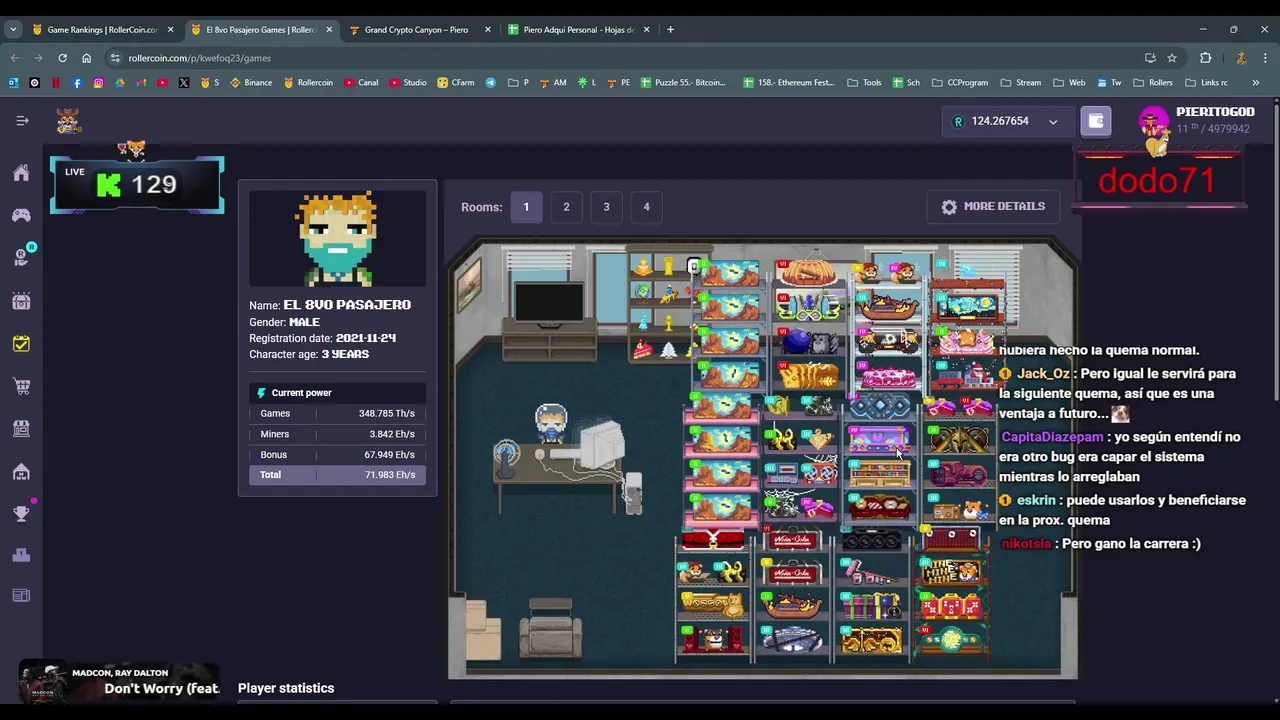Reload the page
The height and width of the screenshot is (720, 1280).
[x=62, y=58]
